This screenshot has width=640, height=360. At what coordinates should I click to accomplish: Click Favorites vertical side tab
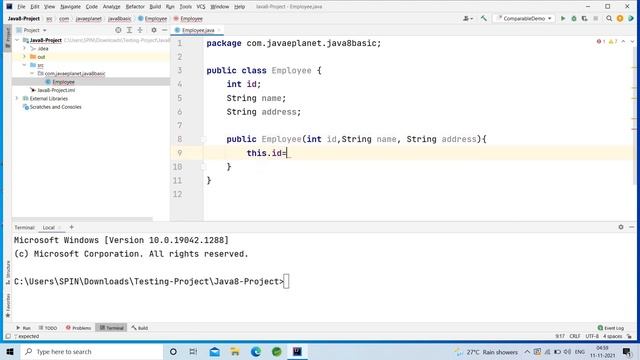[x=8, y=305]
